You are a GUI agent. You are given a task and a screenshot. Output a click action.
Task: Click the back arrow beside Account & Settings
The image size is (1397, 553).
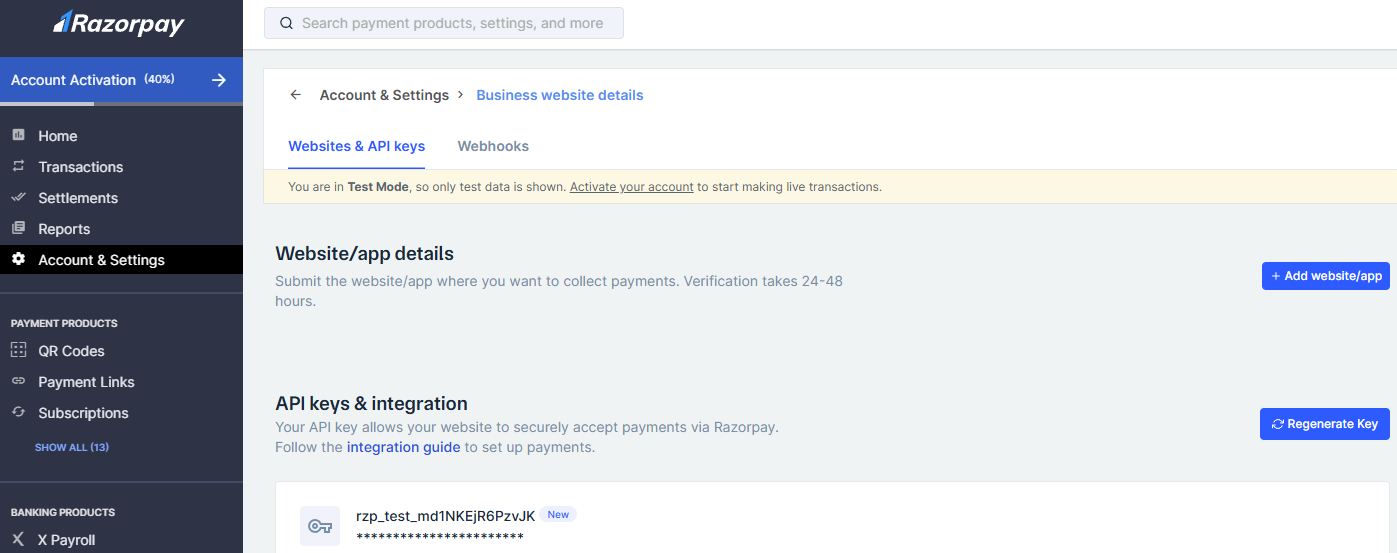tap(295, 95)
